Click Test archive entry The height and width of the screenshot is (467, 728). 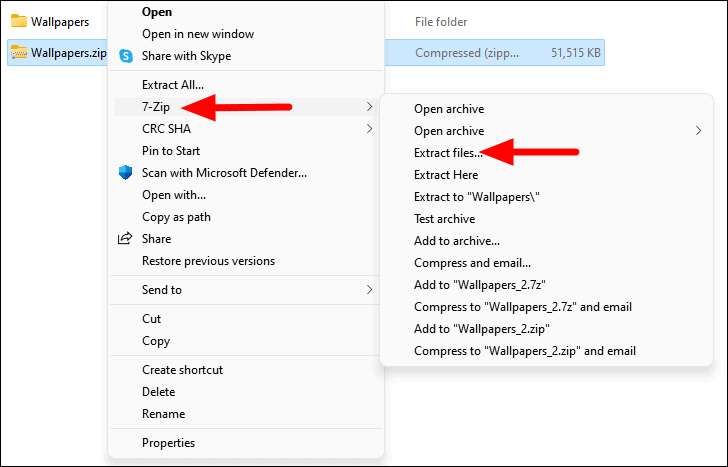coord(444,219)
